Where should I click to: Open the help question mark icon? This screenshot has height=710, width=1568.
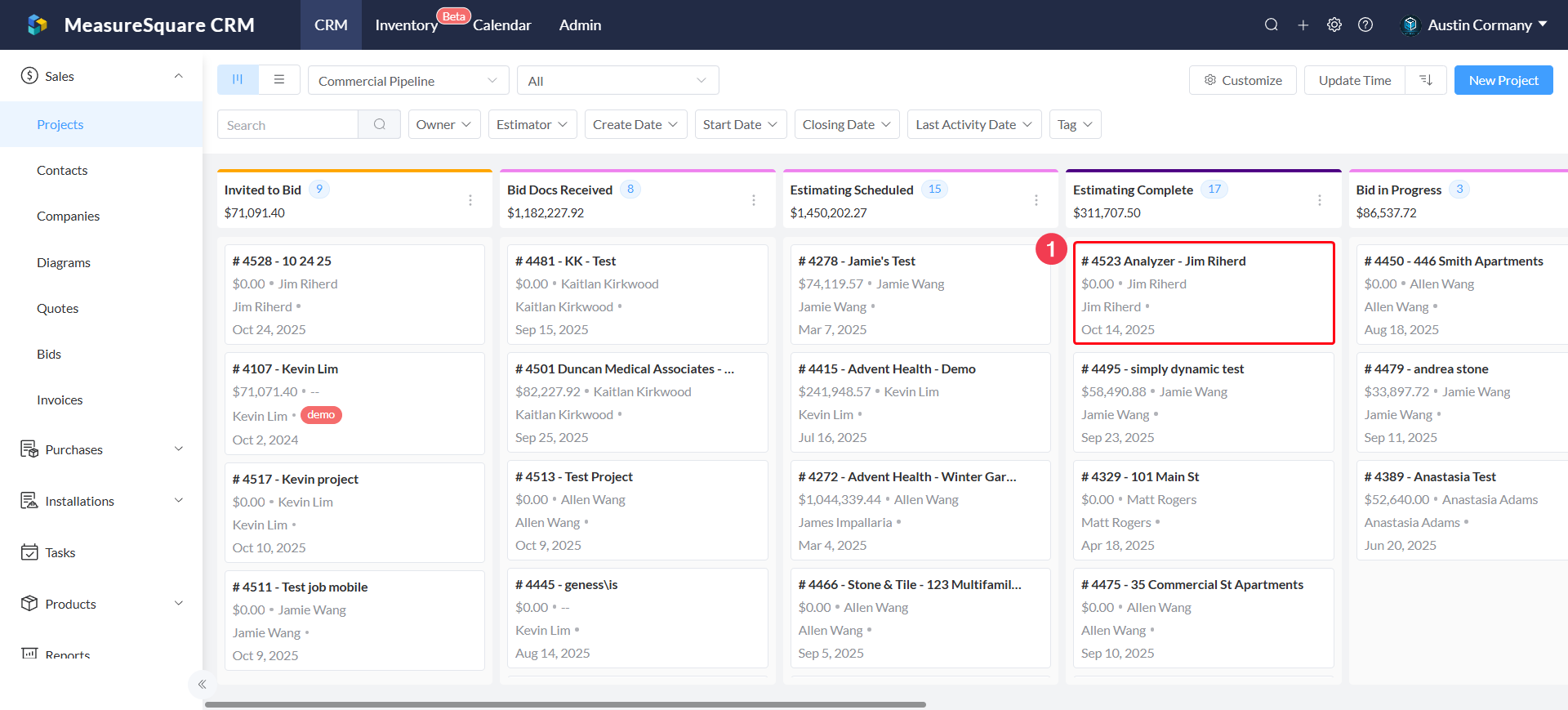[x=1365, y=25]
